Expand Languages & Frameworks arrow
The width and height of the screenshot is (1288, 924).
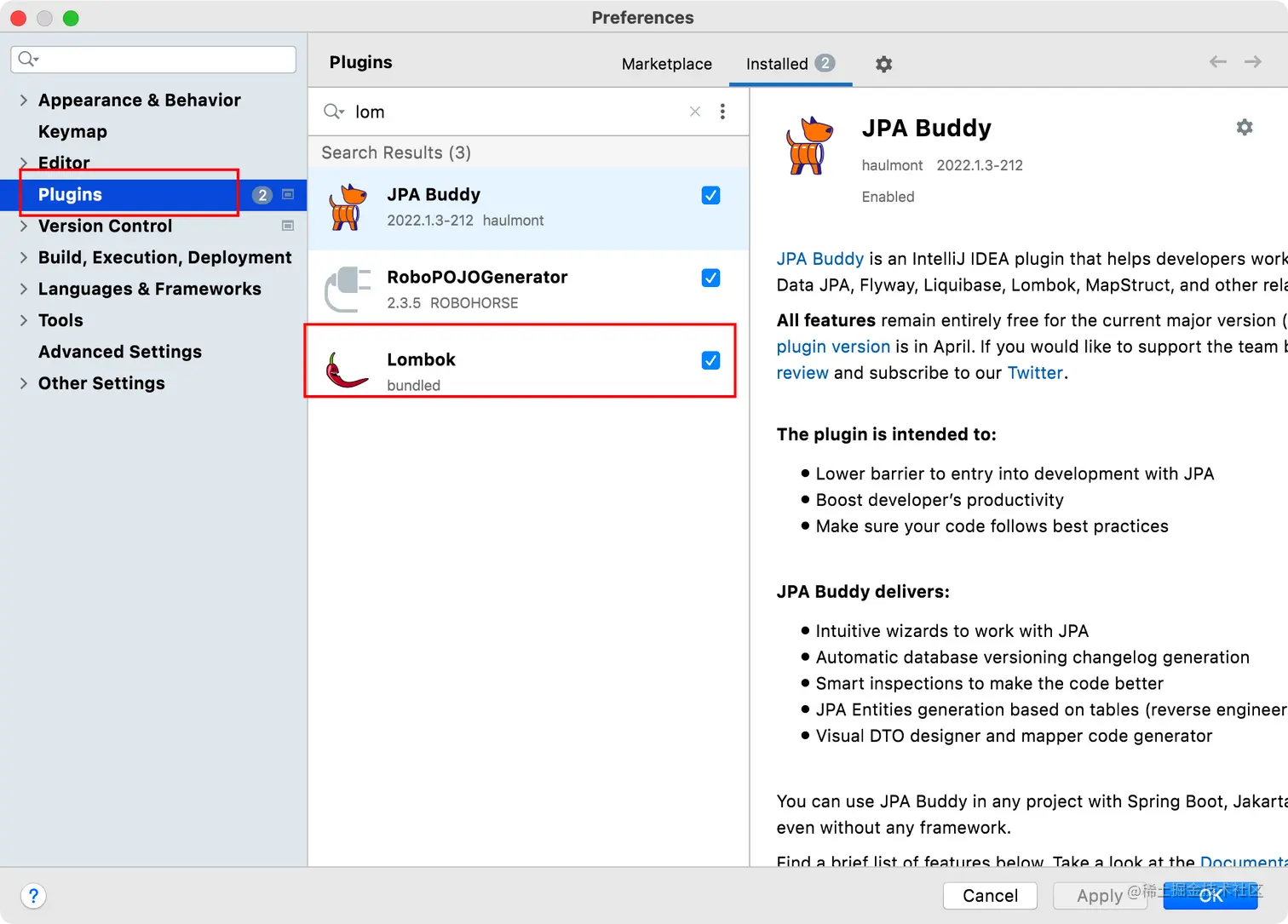click(x=24, y=289)
